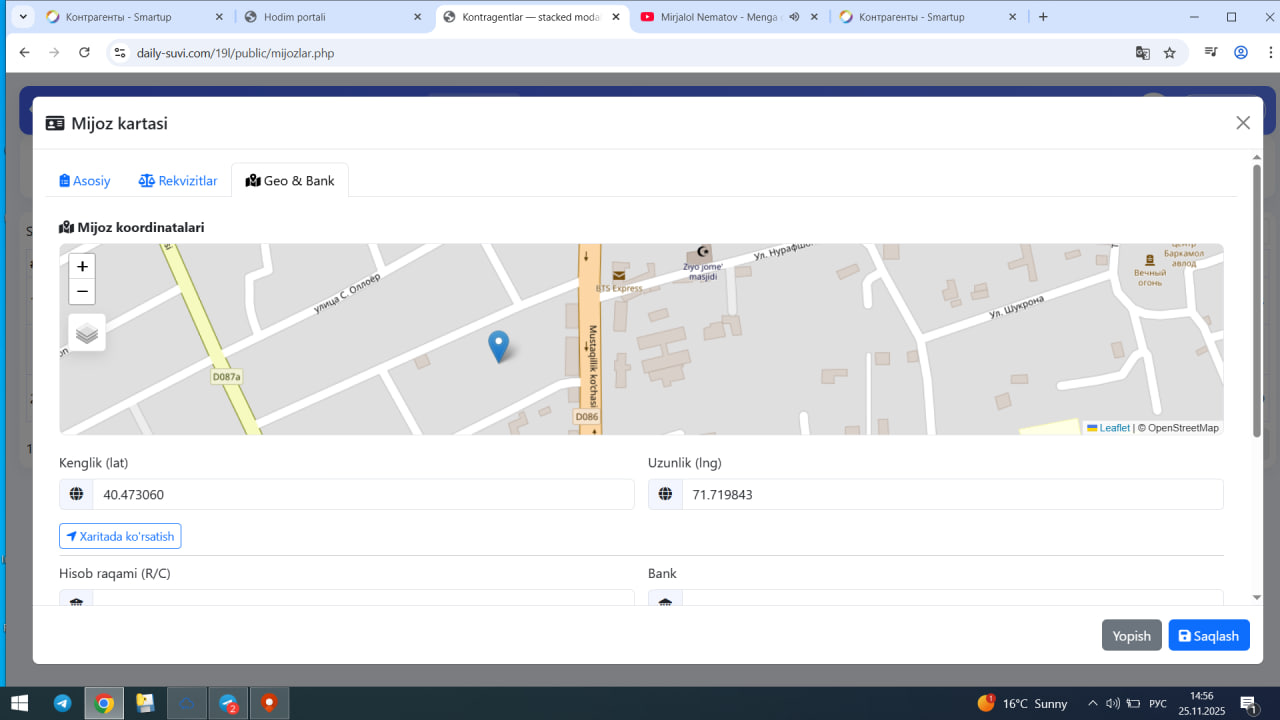Open the Windows notification center
1280x720 pixels.
click(x=1248, y=703)
